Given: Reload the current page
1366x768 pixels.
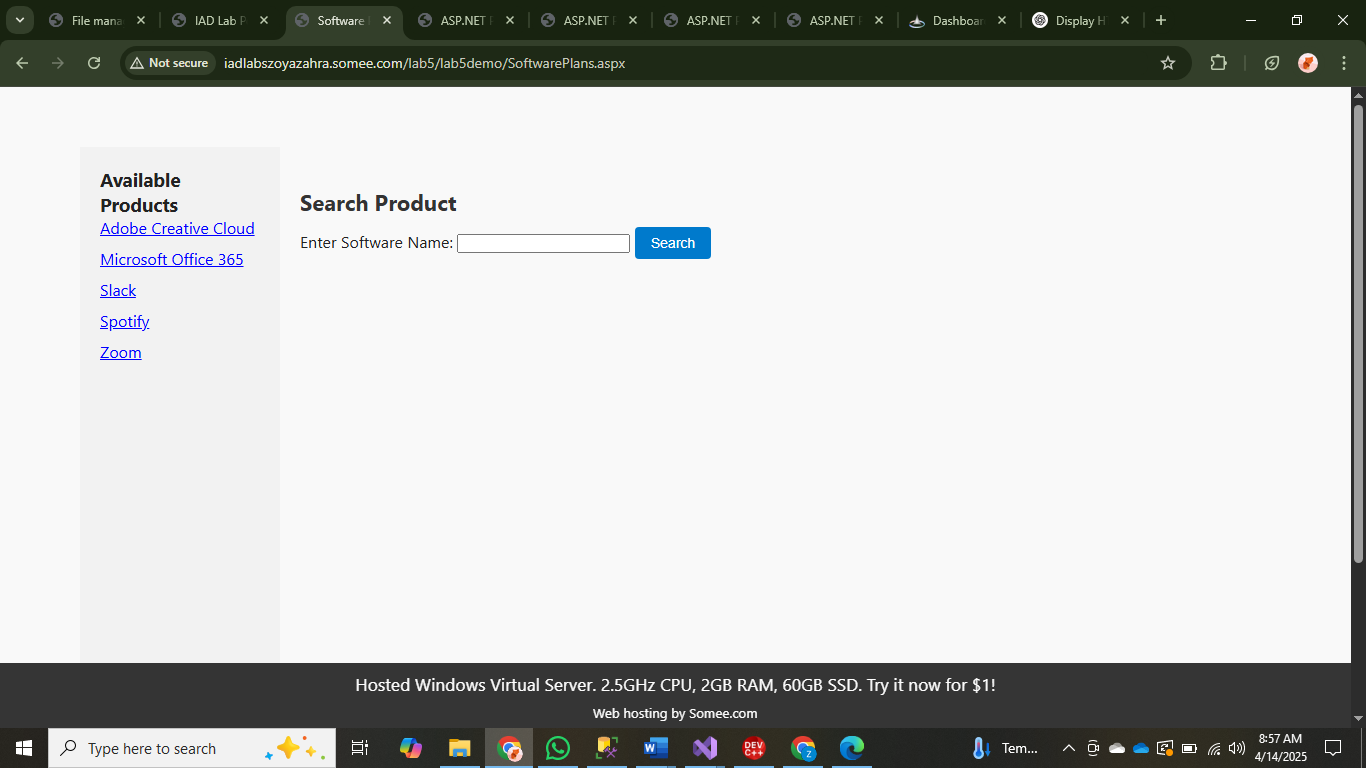Looking at the screenshot, I should point(94,63).
